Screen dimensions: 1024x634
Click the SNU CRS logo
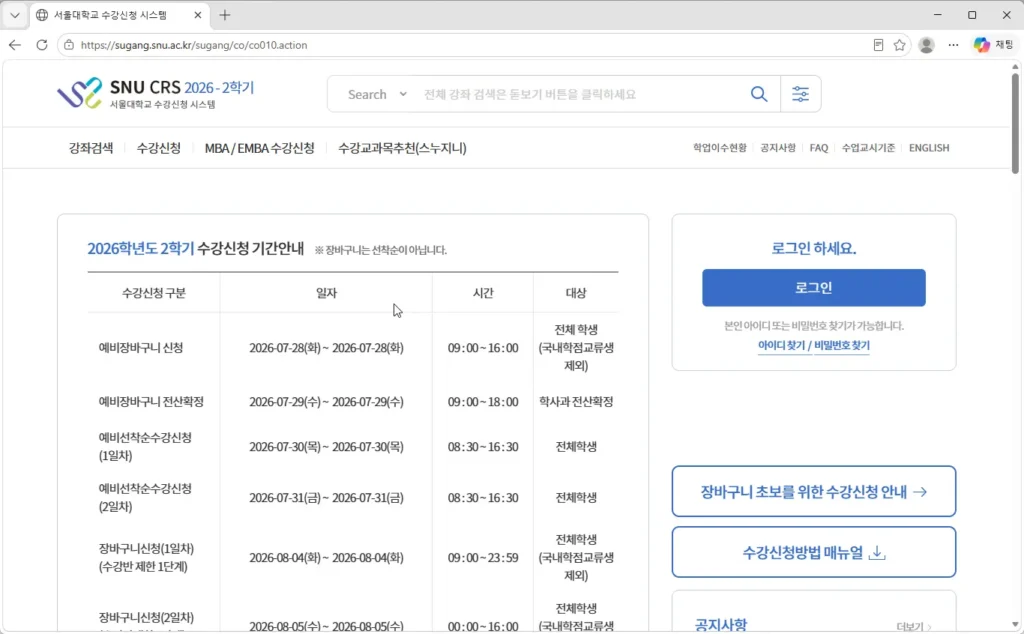pyautogui.click(x=155, y=93)
